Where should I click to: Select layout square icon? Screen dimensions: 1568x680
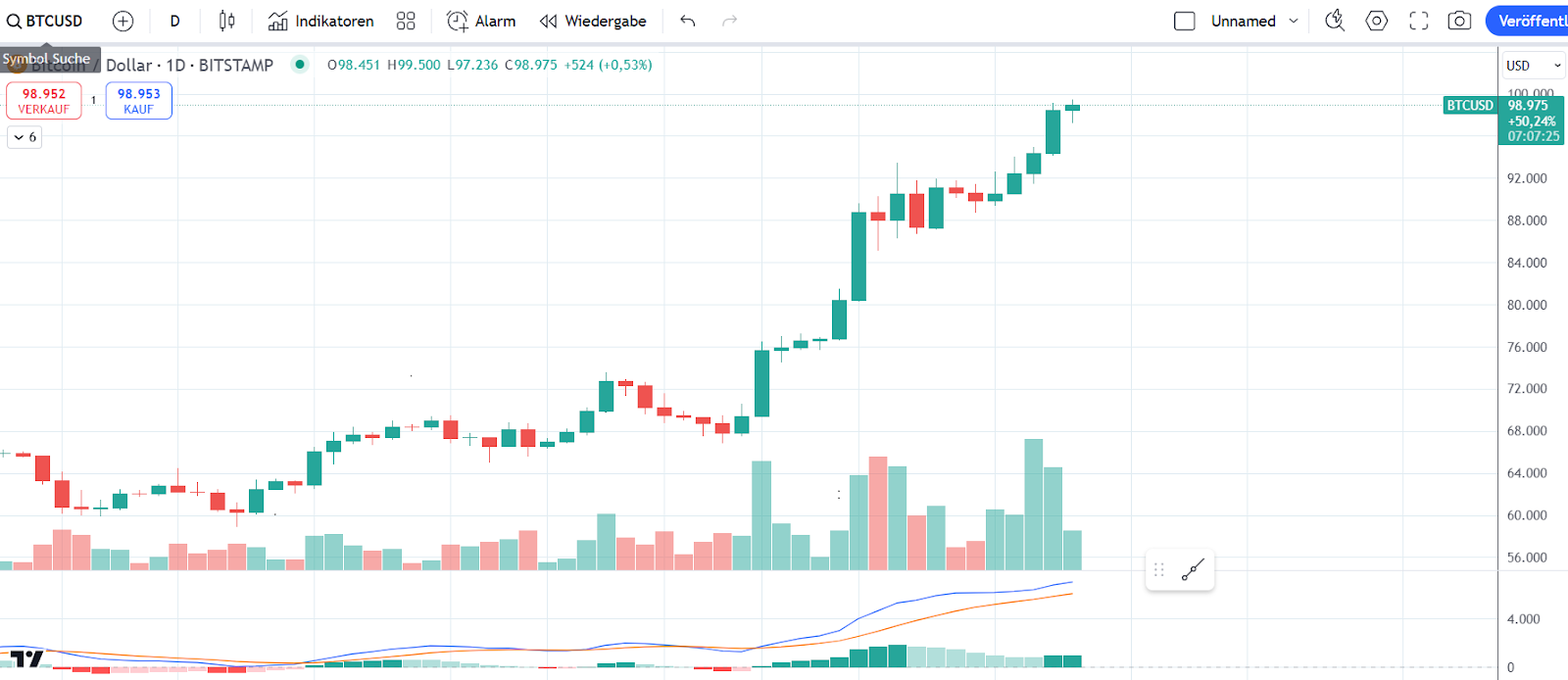click(x=1184, y=21)
